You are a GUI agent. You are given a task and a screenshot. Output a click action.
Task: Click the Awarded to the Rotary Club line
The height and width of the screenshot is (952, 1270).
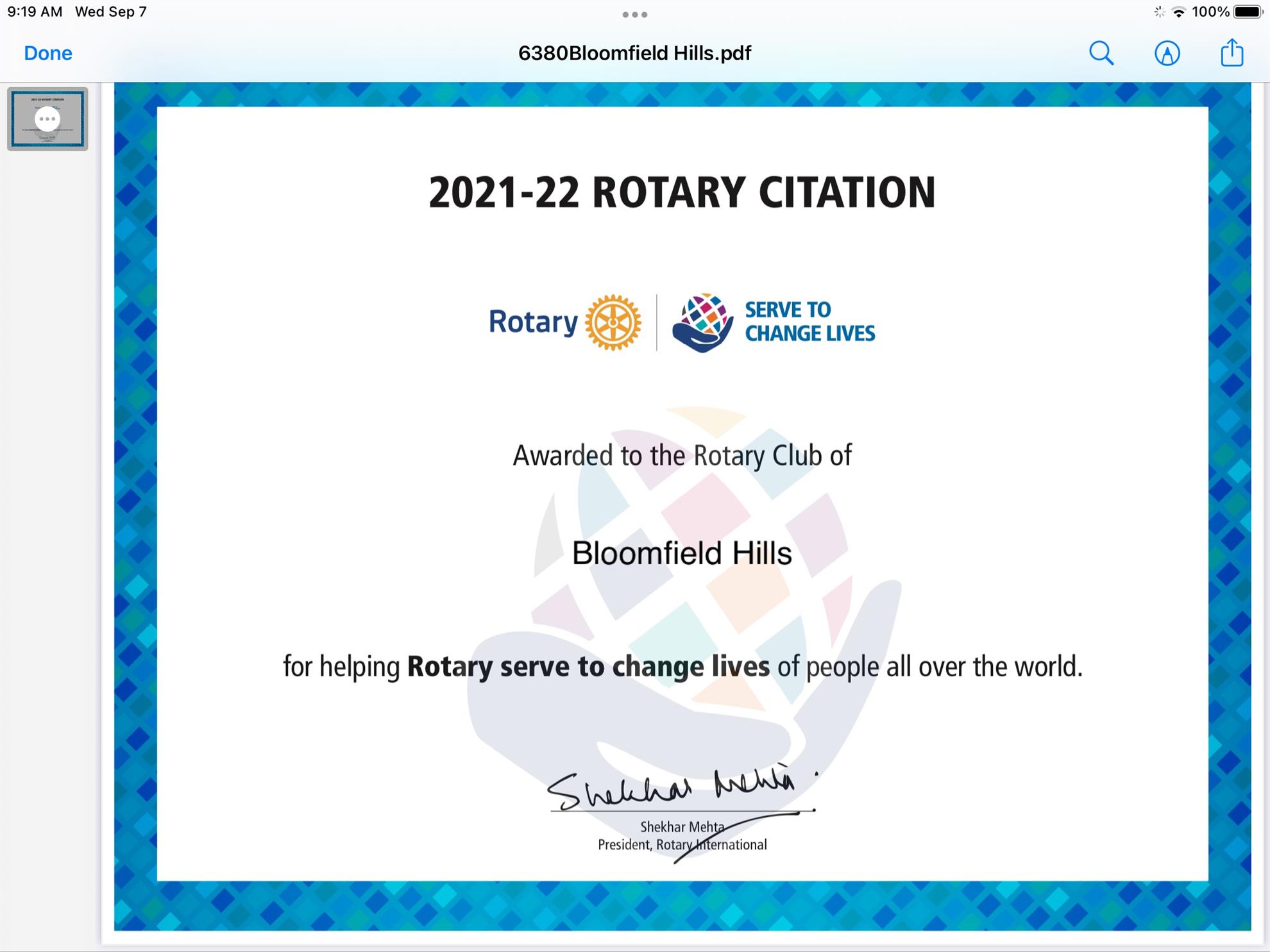click(x=682, y=456)
